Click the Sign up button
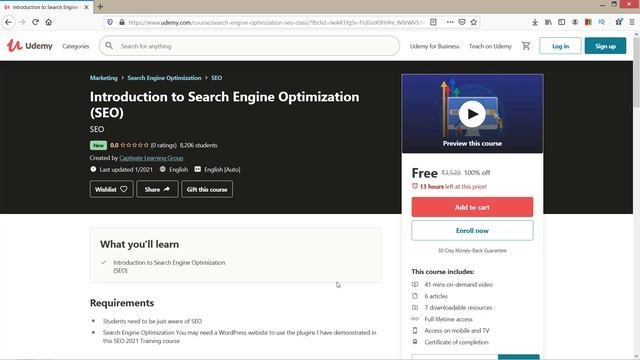This screenshot has height=360, width=640. click(605, 46)
